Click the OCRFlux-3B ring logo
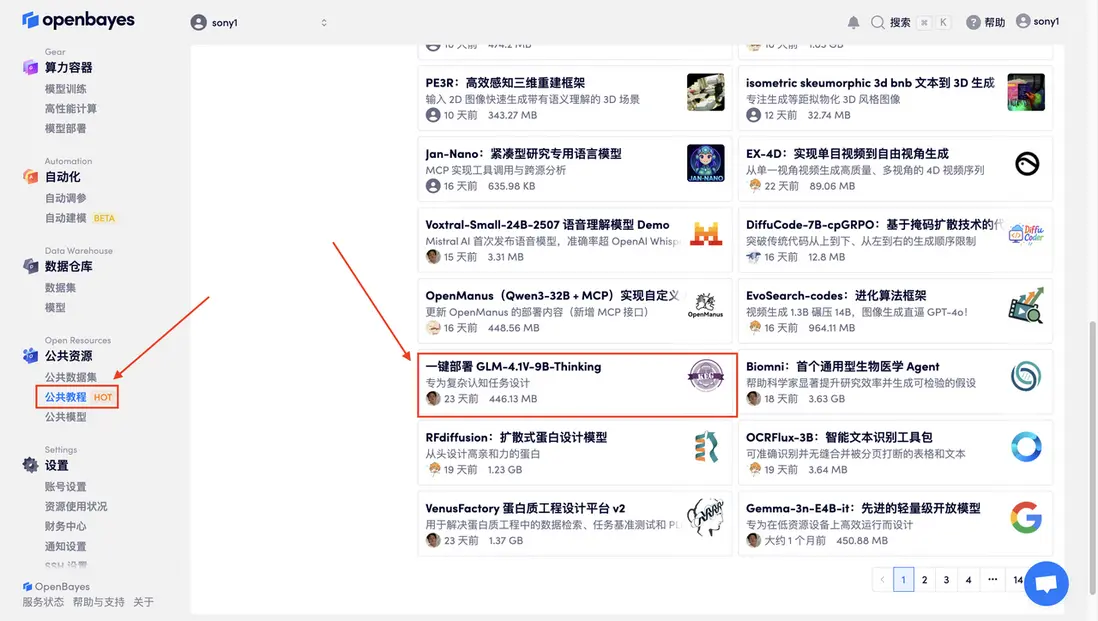The height and width of the screenshot is (621, 1098). pos(1026,447)
